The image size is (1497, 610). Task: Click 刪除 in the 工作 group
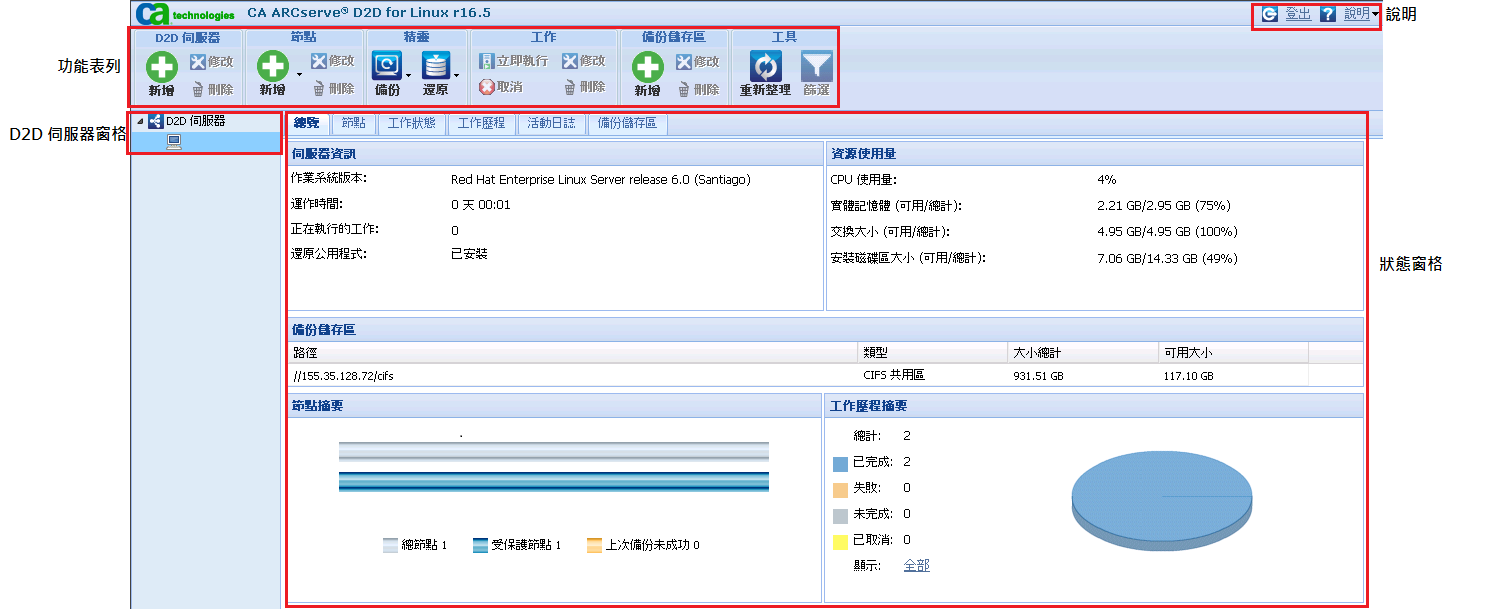coord(584,87)
